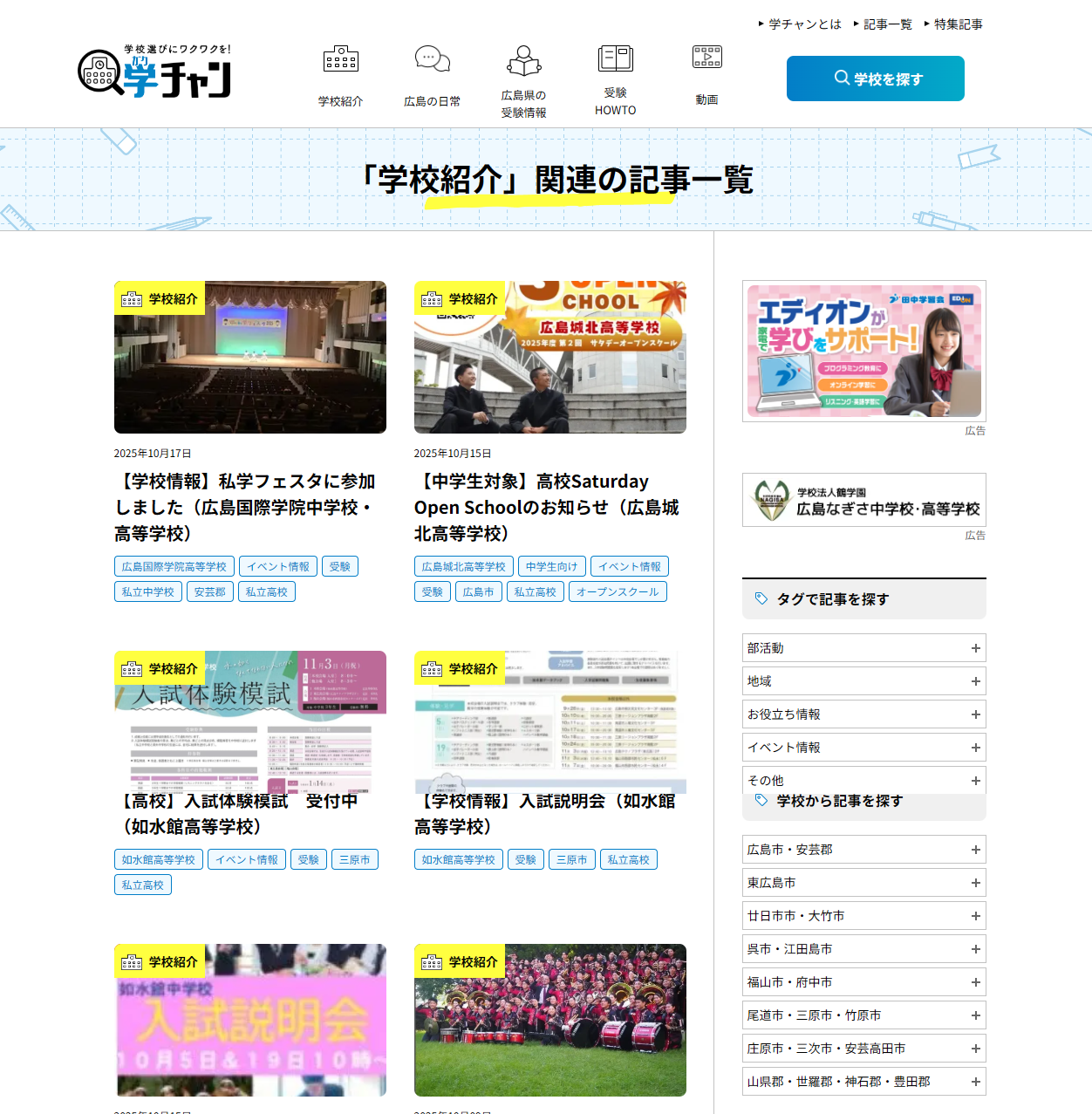1092x1114 pixels.
Task: Expand the 福山市・府中市 school list
Action: point(863,982)
